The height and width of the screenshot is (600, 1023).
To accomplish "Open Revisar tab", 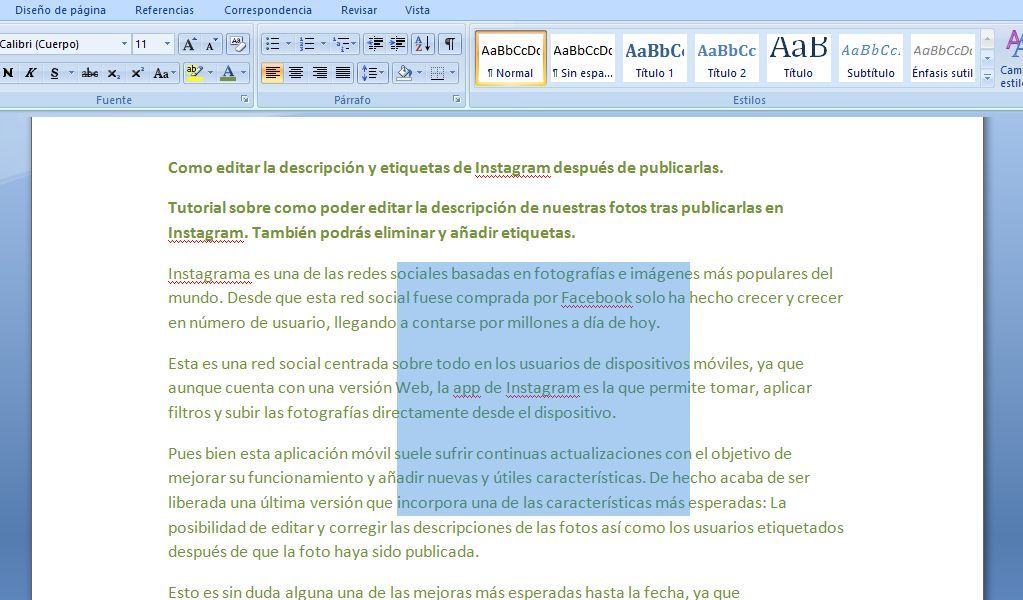I will pos(359,10).
